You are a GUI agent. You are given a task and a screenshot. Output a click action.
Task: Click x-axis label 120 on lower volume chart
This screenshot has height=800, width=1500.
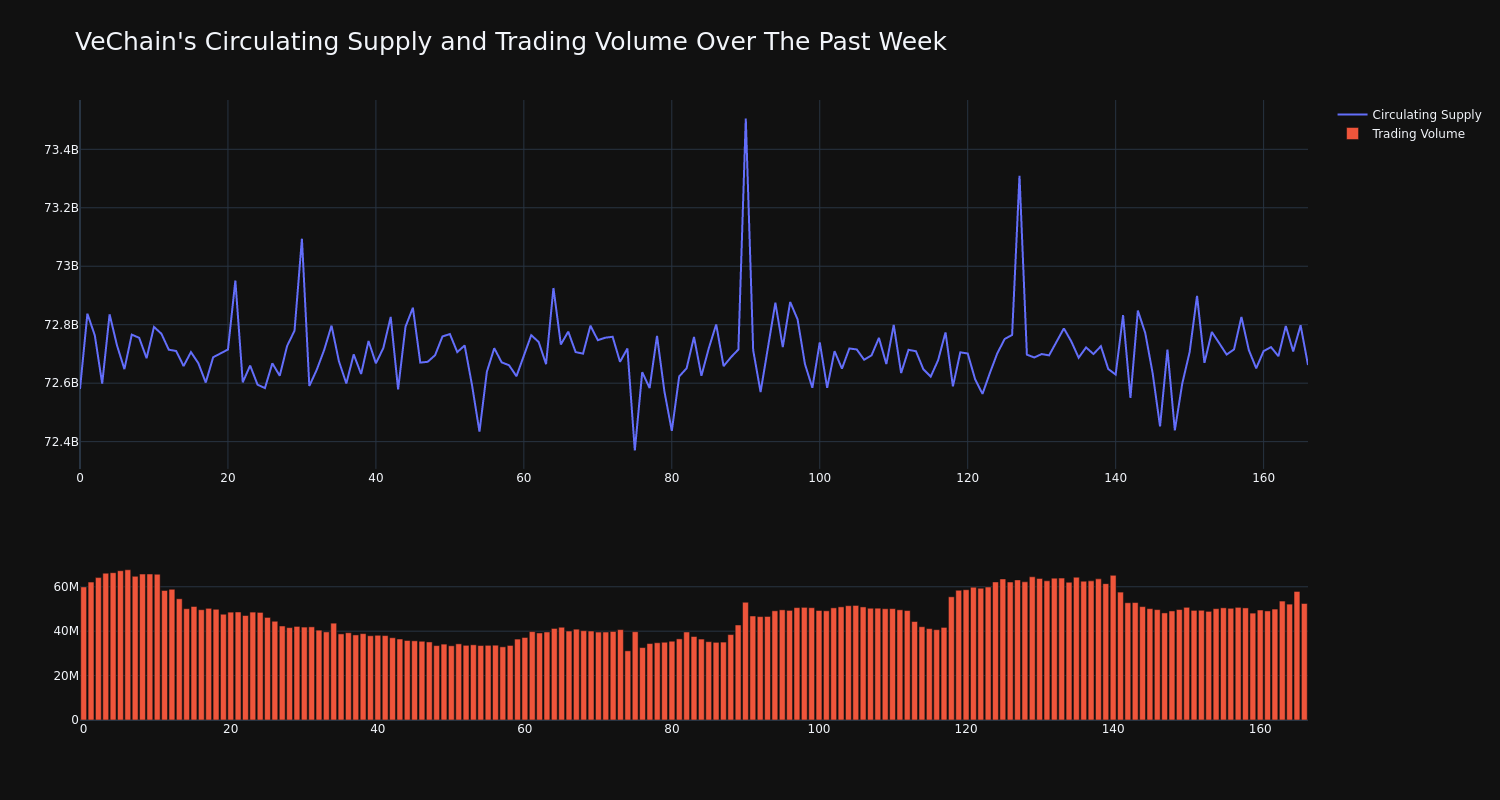[x=966, y=729]
